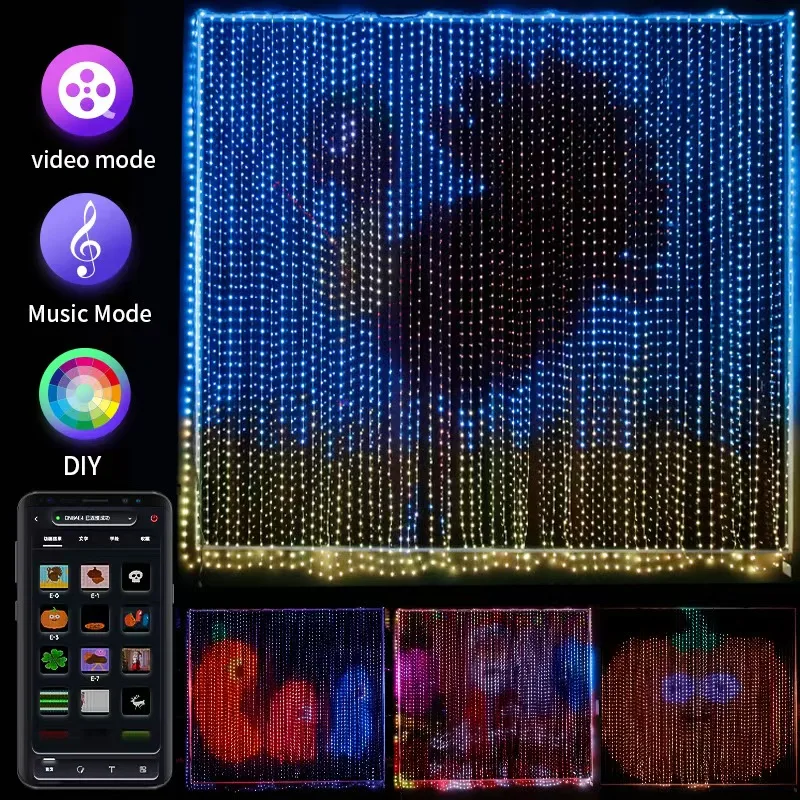Select the pie effect thumbnail

pos(95,619)
